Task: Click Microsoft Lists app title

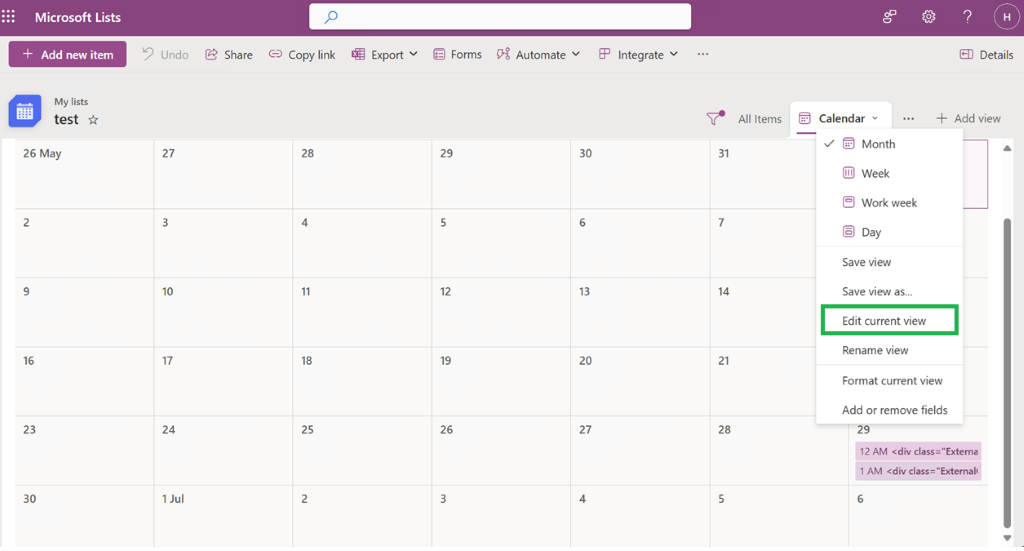Action: [x=78, y=17]
